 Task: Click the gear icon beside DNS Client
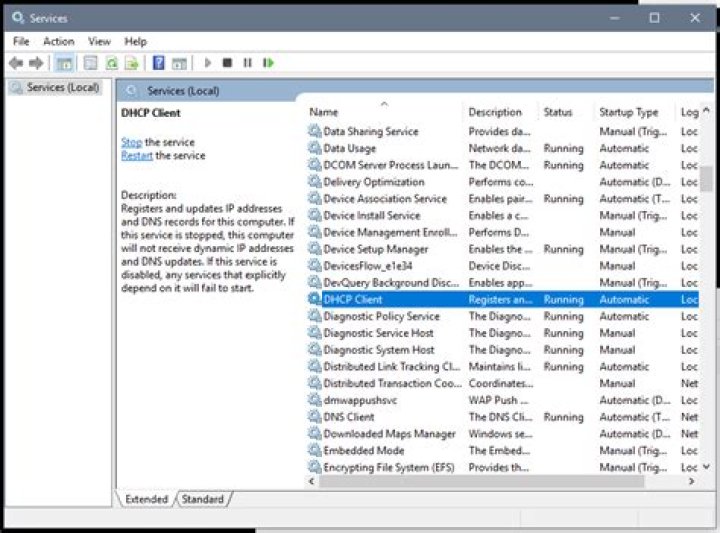tap(315, 416)
